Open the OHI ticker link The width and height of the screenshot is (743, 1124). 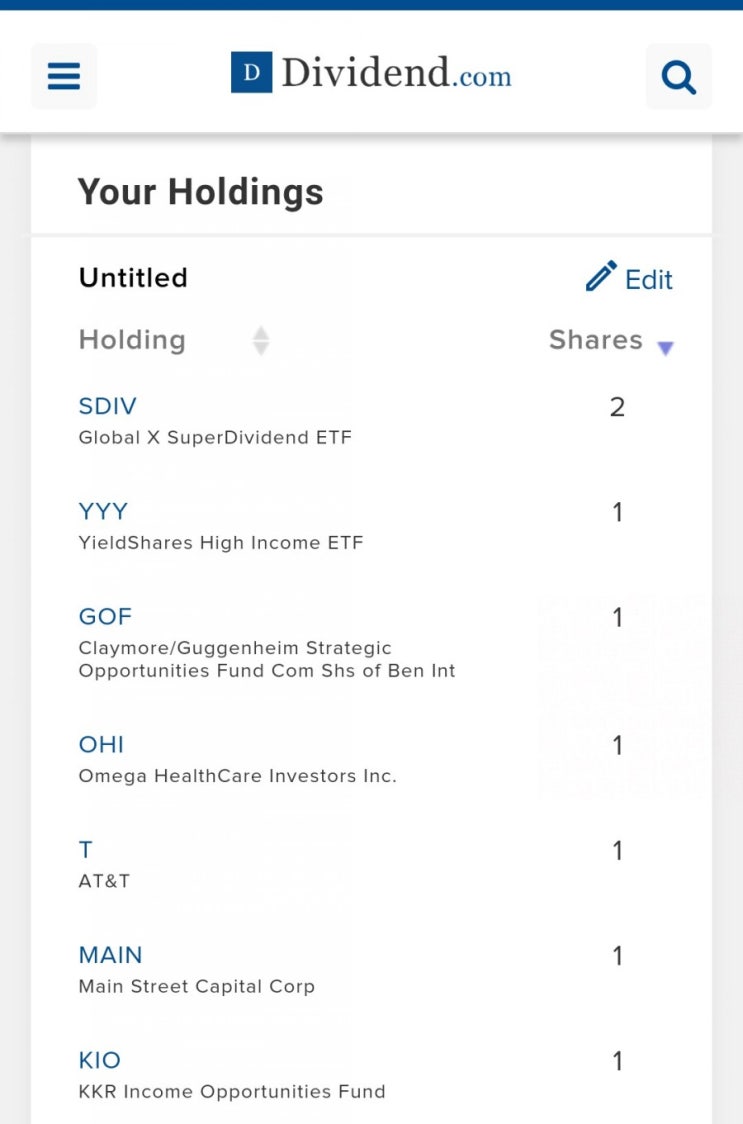(x=101, y=745)
